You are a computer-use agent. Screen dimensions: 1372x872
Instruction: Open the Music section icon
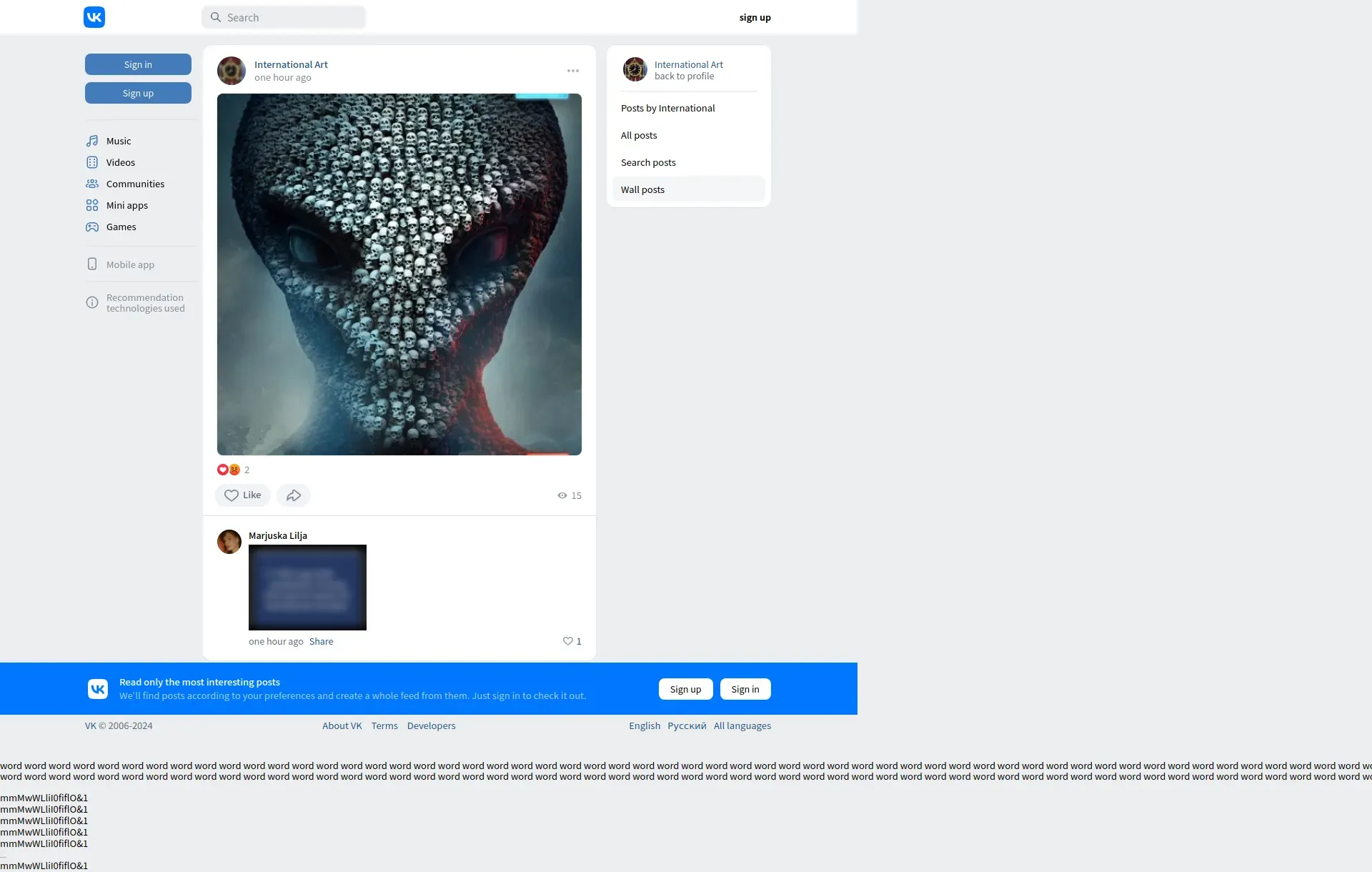92,141
